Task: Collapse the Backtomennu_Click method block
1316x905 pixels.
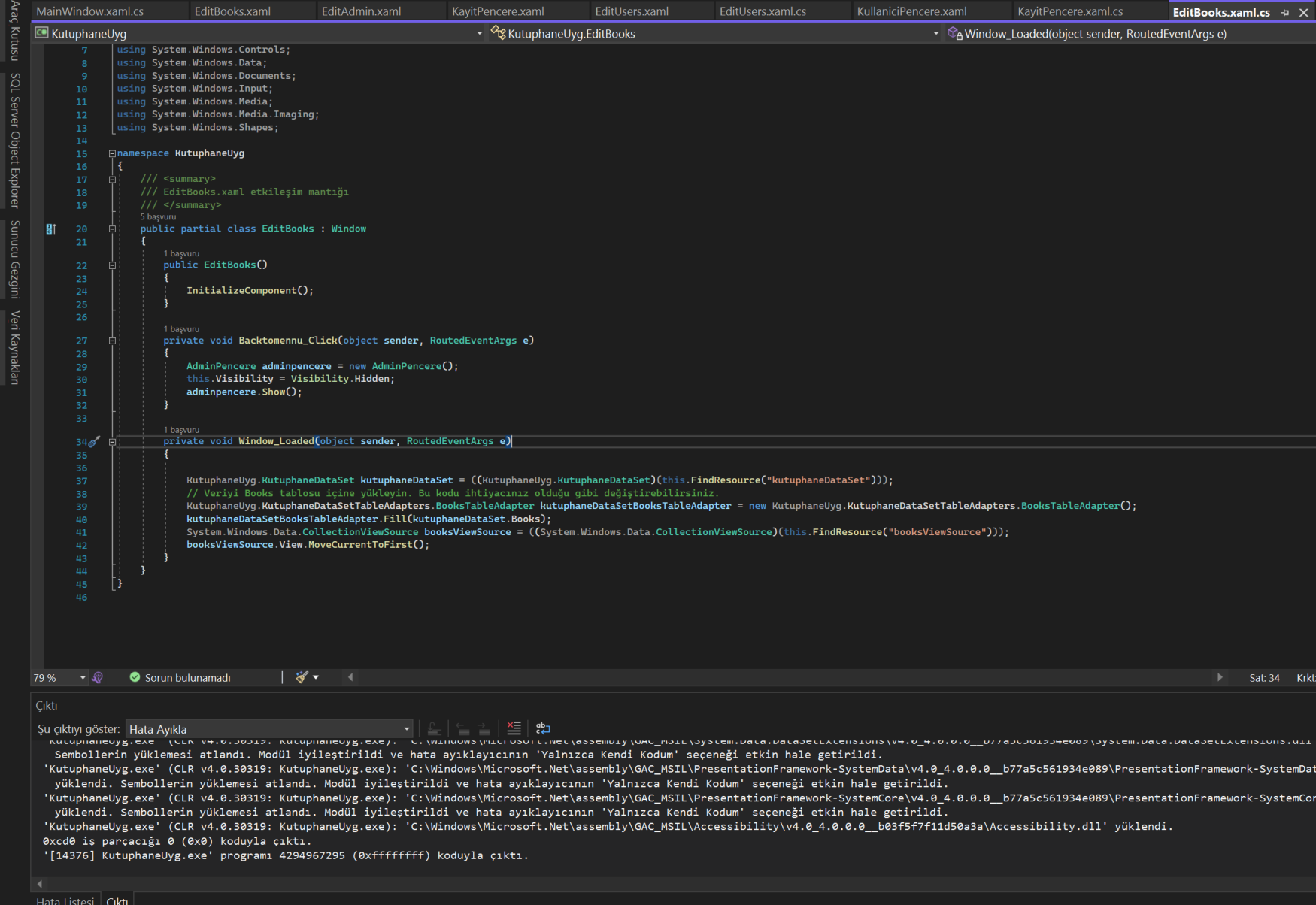Action: [x=112, y=341]
